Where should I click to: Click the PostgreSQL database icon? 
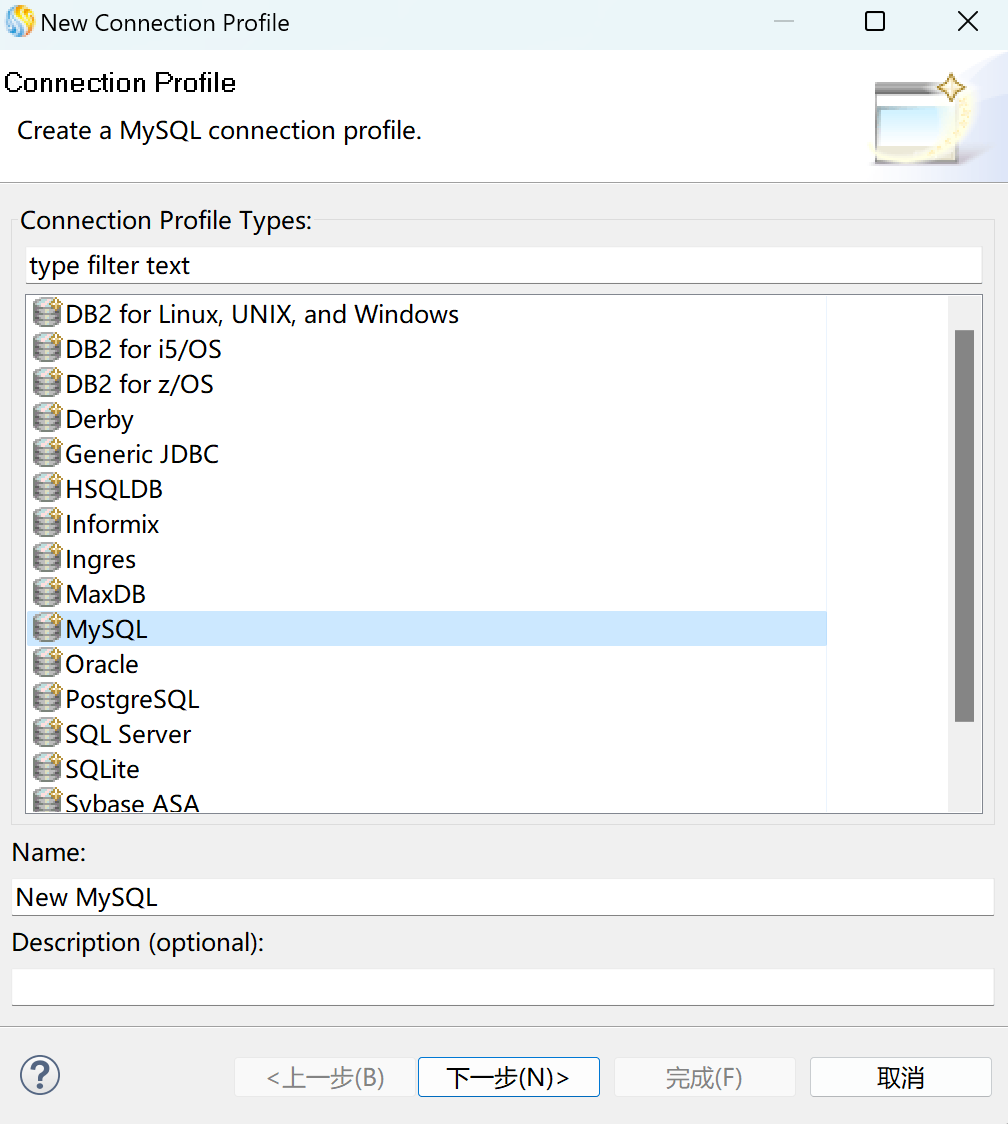pos(47,699)
